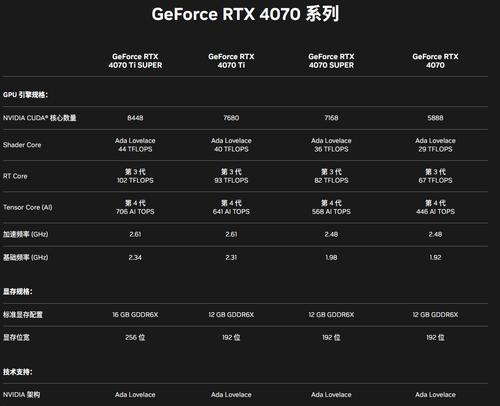Viewport: 500px width, 406px height.
Task: Click the 4070 Ti 12 GB GDDR6X value
Action: tap(231, 315)
